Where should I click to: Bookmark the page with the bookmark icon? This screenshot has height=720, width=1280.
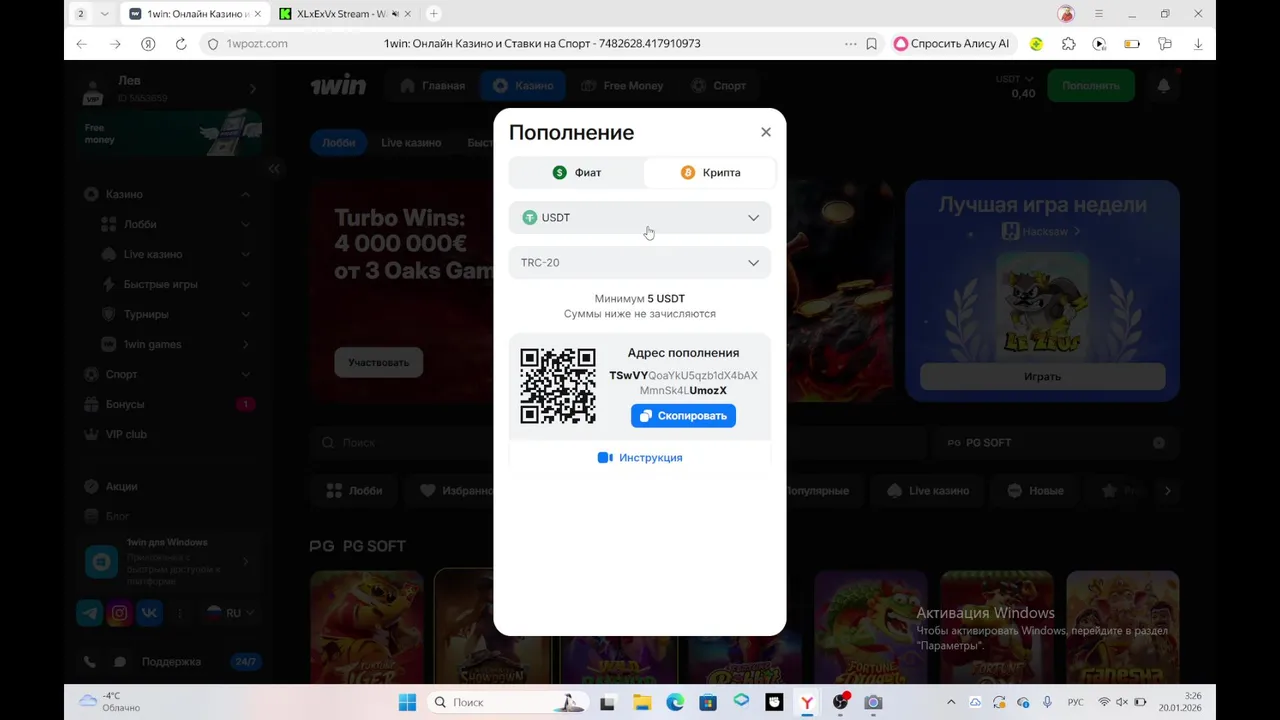[x=872, y=44]
